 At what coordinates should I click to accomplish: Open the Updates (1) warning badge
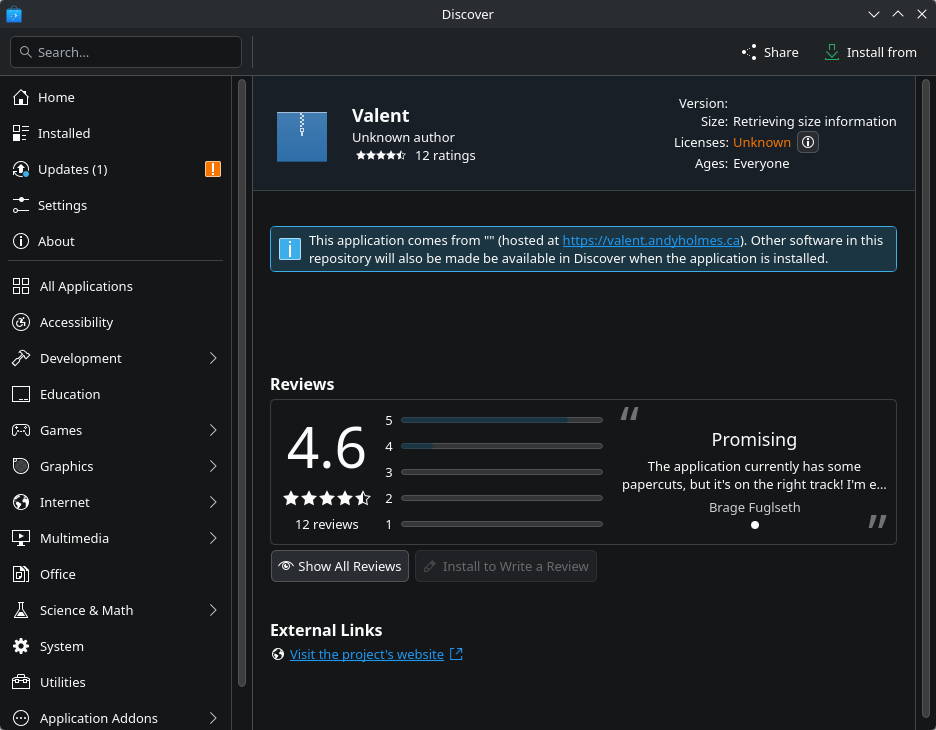coord(213,169)
